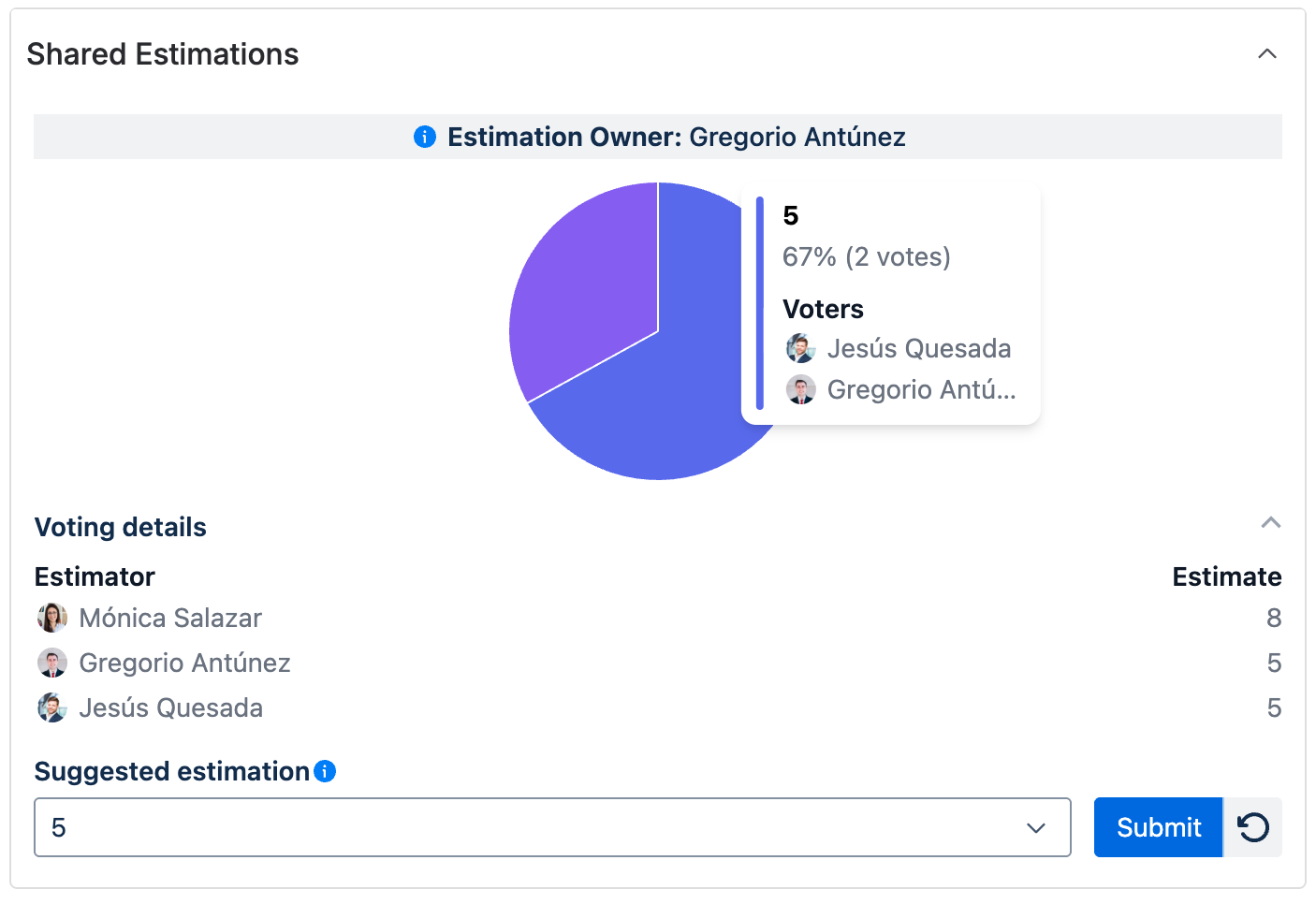The image size is (1316, 904).
Task: Click Mónica Salazar's avatar in Voting details
Action: pos(52,618)
